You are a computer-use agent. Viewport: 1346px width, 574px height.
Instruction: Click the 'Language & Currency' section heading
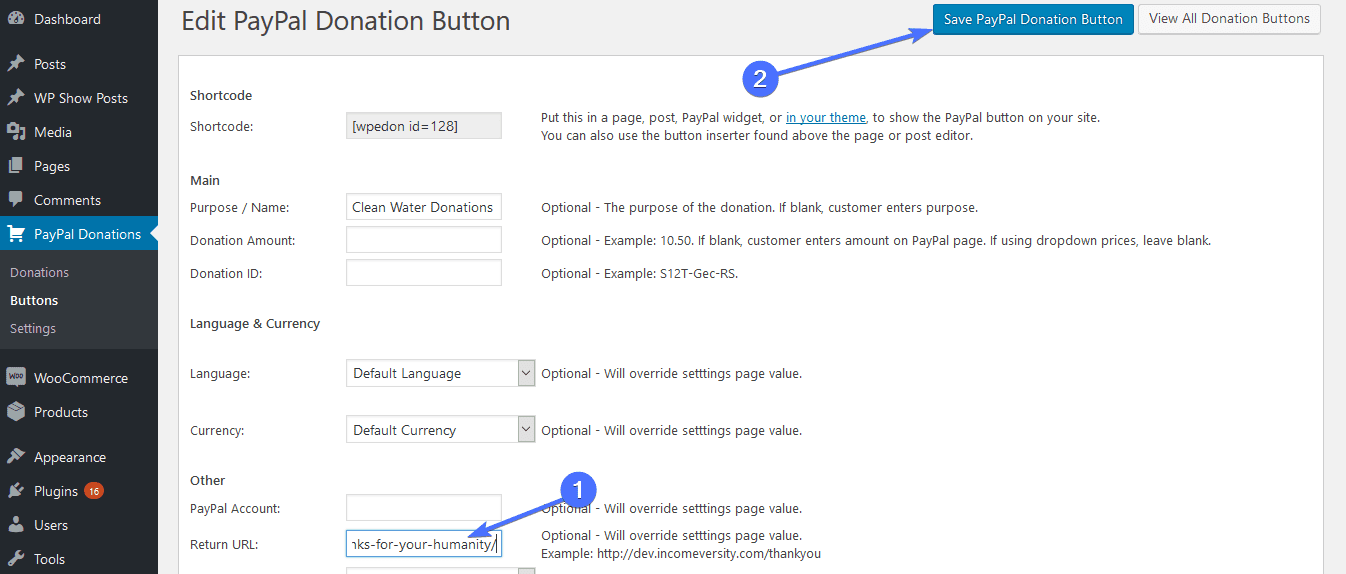255,324
